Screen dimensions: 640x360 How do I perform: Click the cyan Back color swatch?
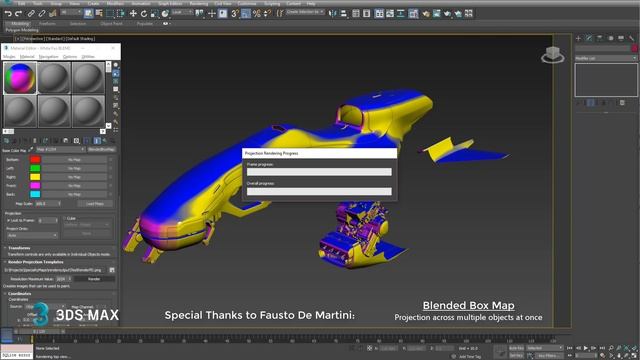(x=35, y=194)
